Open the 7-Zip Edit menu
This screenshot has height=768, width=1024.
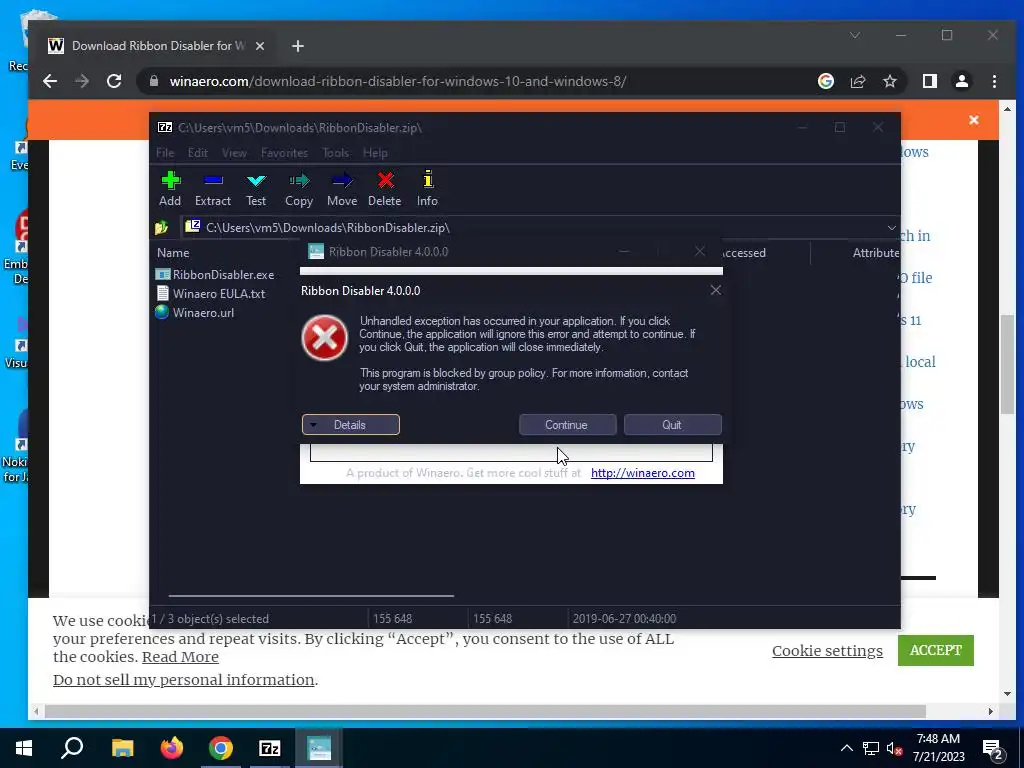click(x=198, y=153)
